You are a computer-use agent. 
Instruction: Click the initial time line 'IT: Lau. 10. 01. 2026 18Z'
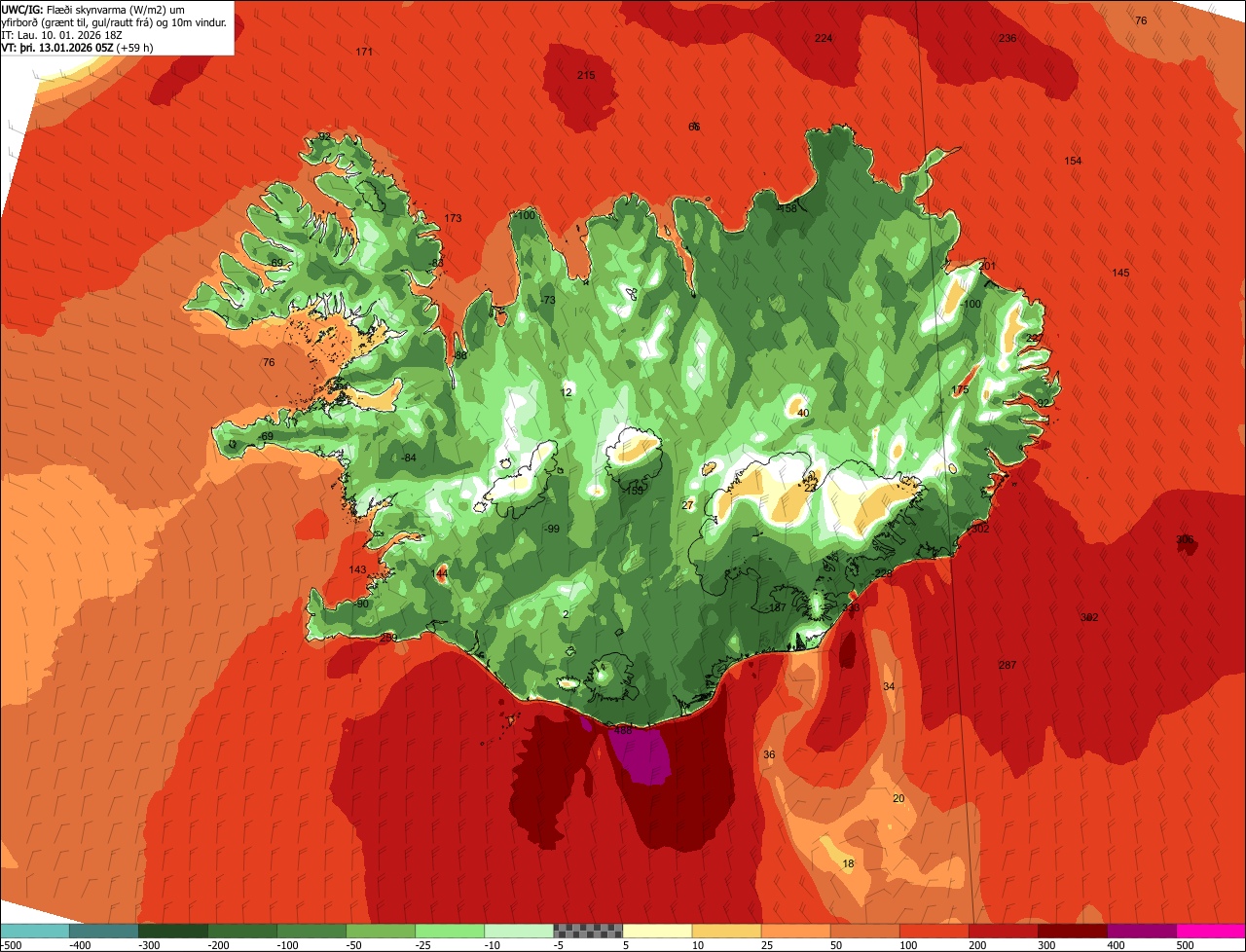click(63, 34)
